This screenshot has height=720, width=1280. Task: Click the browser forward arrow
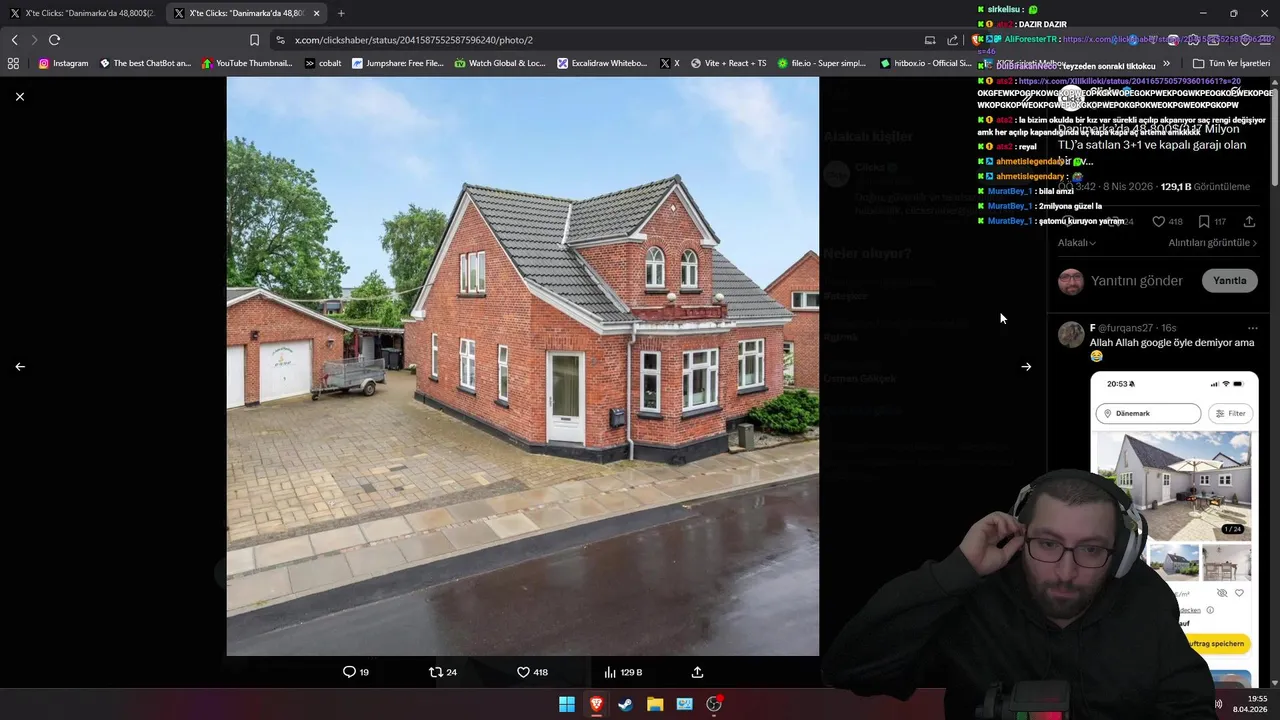coord(34,40)
